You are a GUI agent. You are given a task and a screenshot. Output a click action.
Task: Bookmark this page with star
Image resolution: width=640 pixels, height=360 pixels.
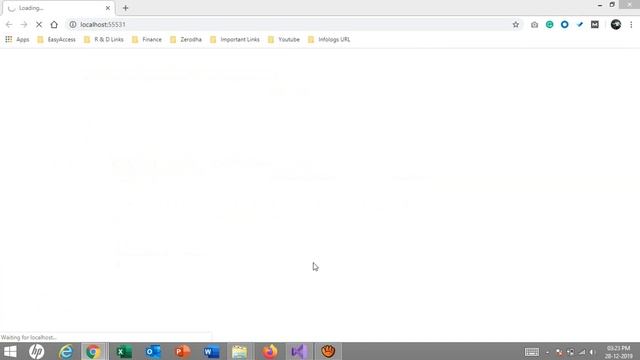[516, 24]
